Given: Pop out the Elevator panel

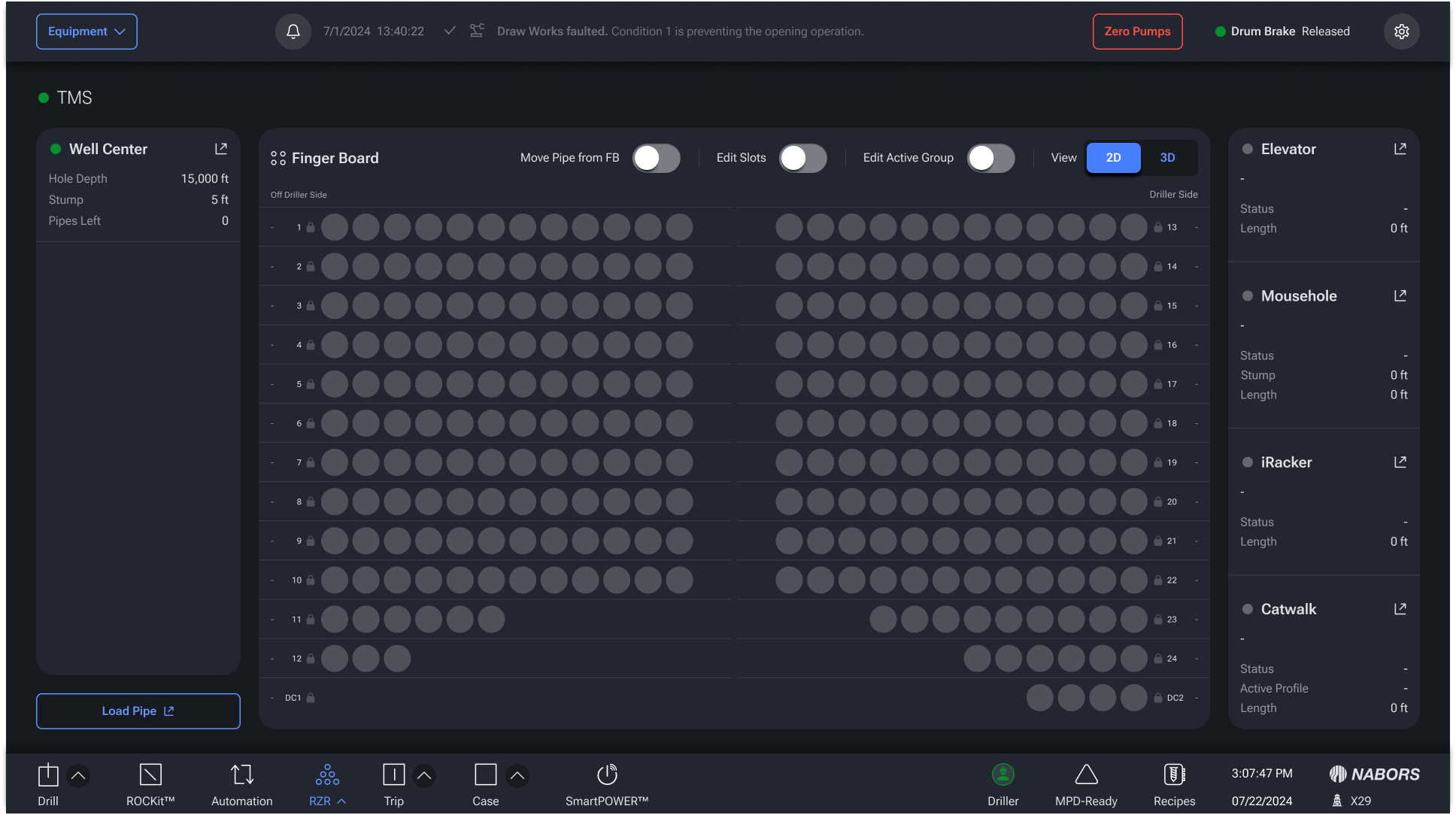Looking at the screenshot, I should click(1400, 149).
